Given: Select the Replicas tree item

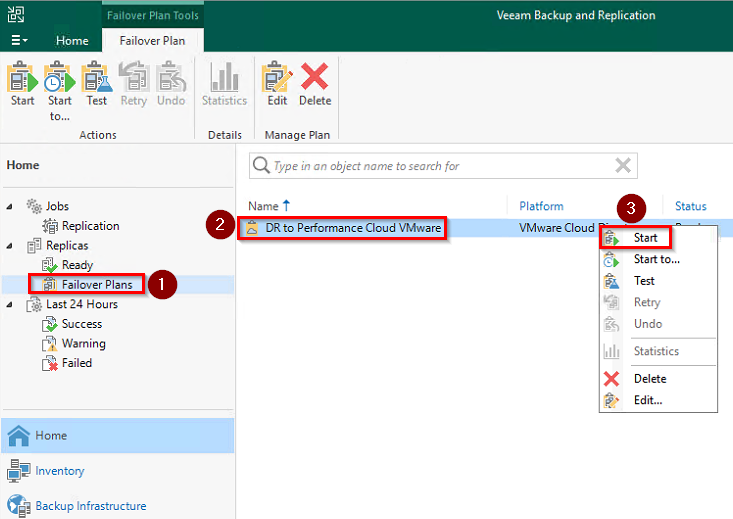Looking at the screenshot, I should tap(67, 245).
